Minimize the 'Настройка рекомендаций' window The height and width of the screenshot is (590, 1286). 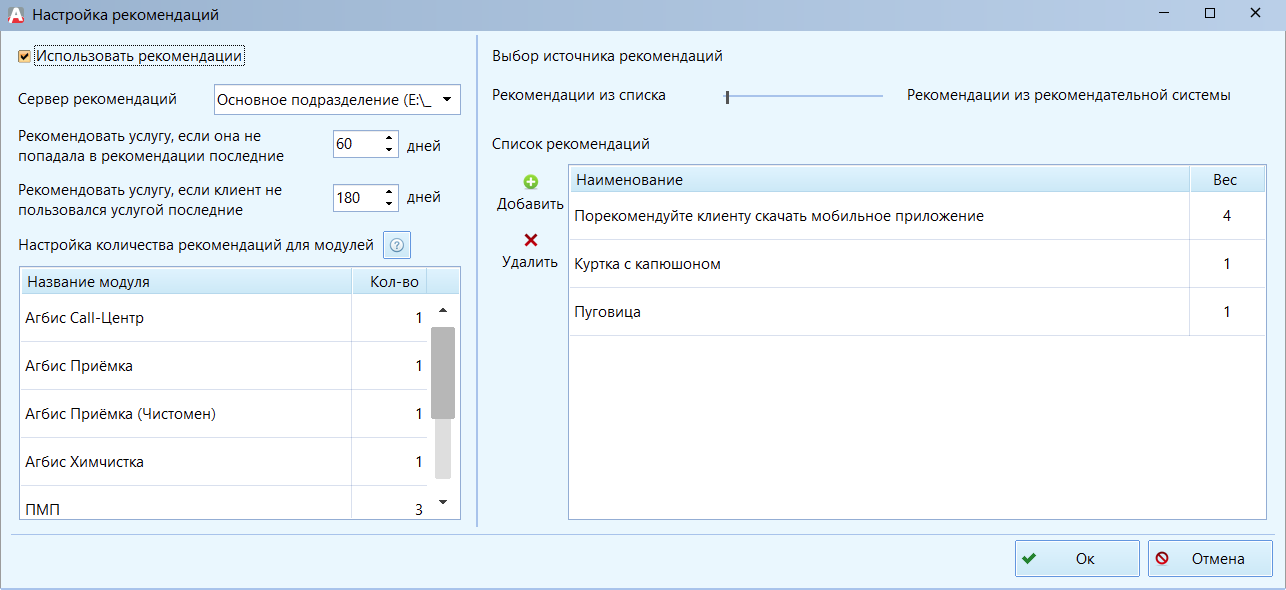[x=1164, y=13]
